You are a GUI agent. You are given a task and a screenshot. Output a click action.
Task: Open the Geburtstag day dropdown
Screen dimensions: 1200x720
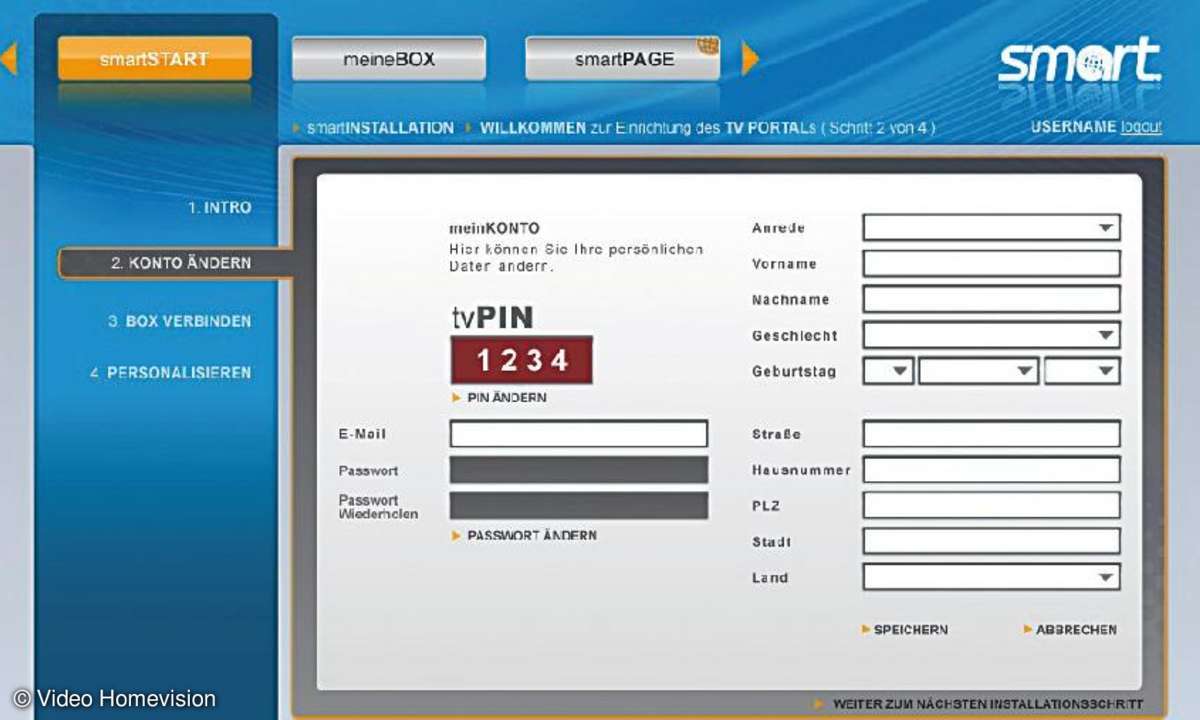(x=888, y=371)
